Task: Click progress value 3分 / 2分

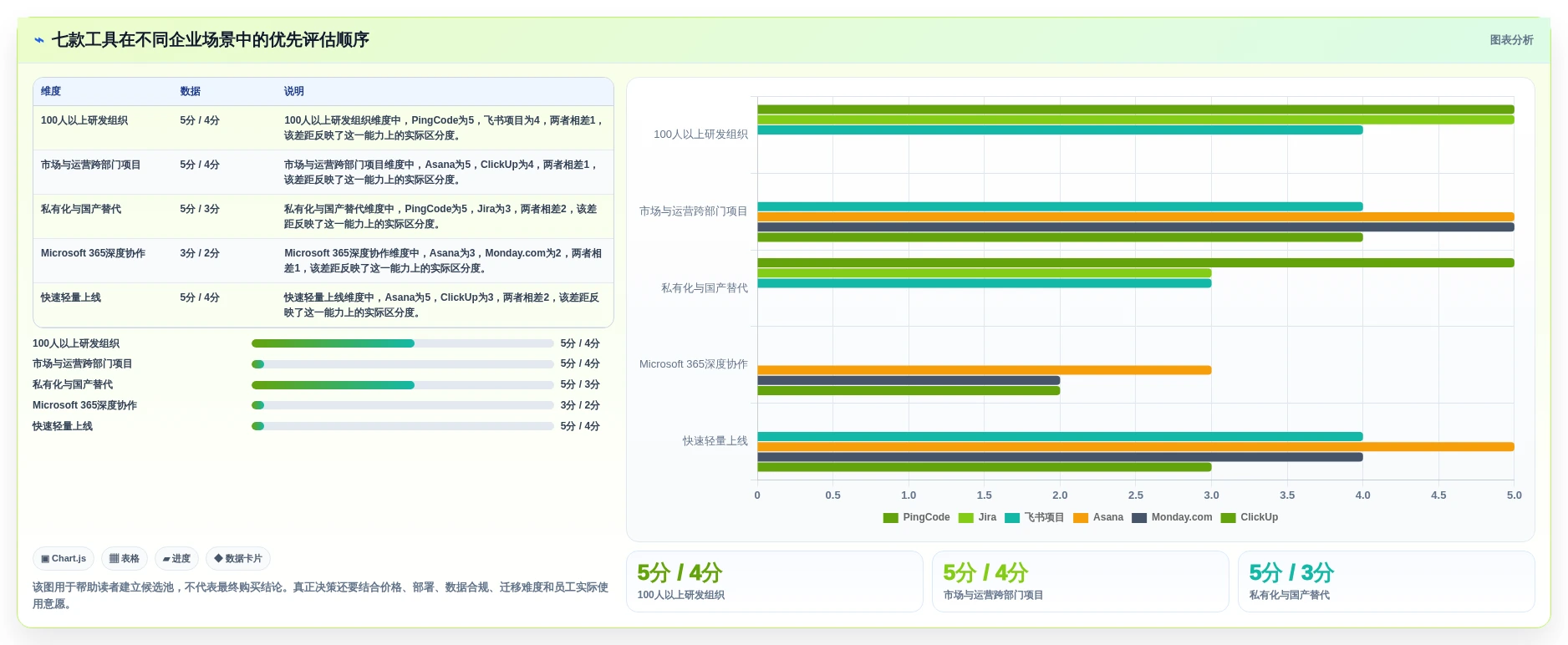Action: point(580,405)
